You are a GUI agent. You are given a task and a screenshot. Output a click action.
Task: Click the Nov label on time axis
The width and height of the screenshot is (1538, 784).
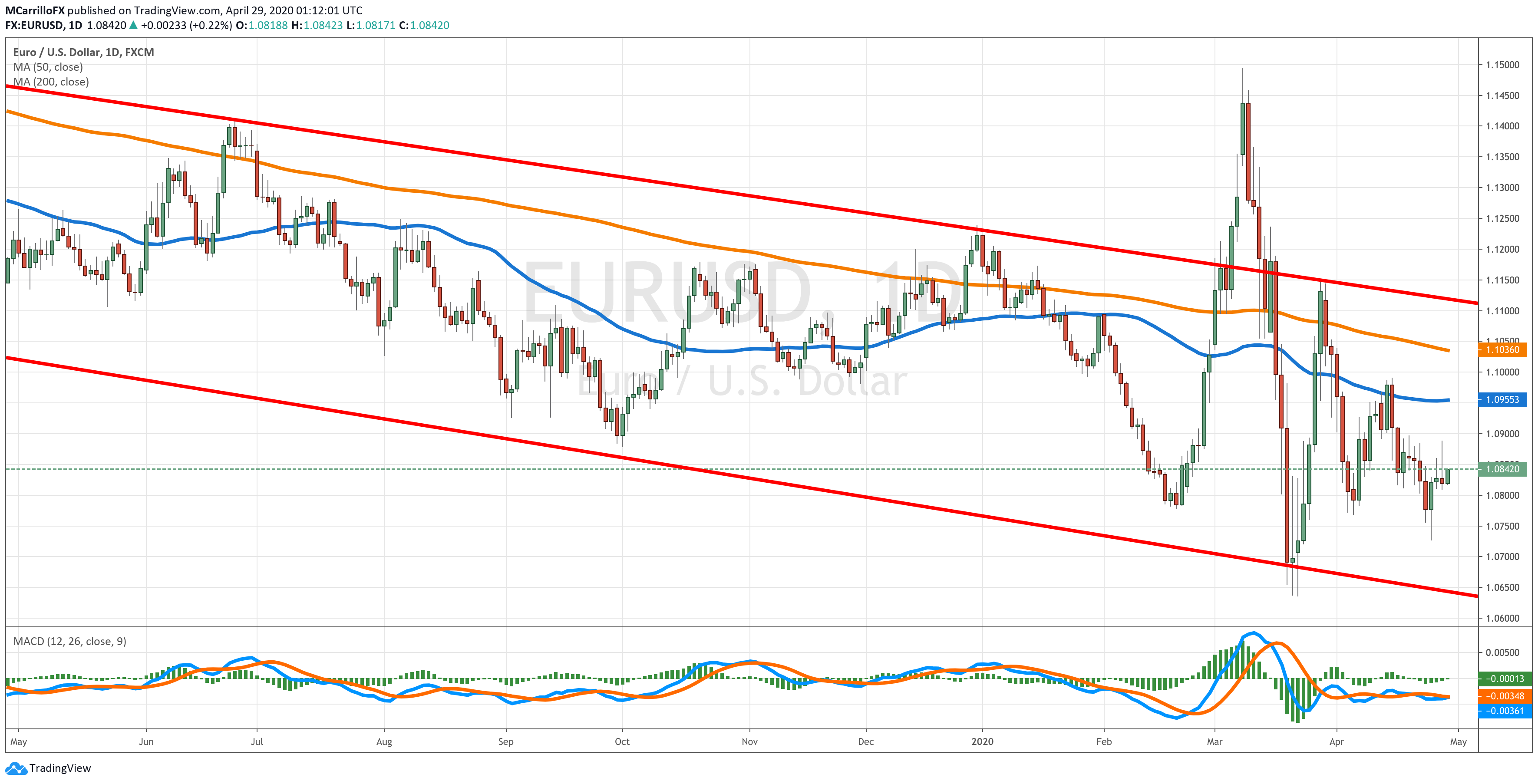749,741
